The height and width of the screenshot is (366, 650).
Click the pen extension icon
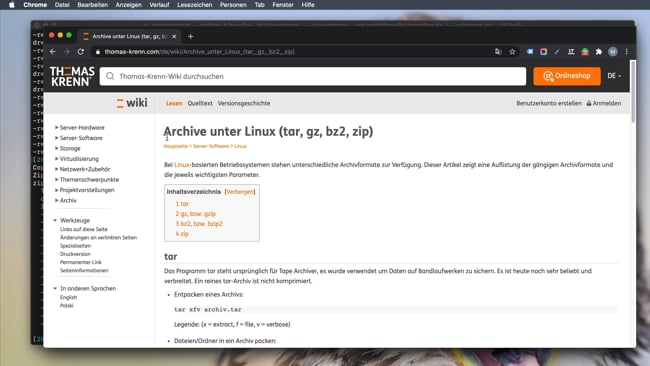coord(557,52)
